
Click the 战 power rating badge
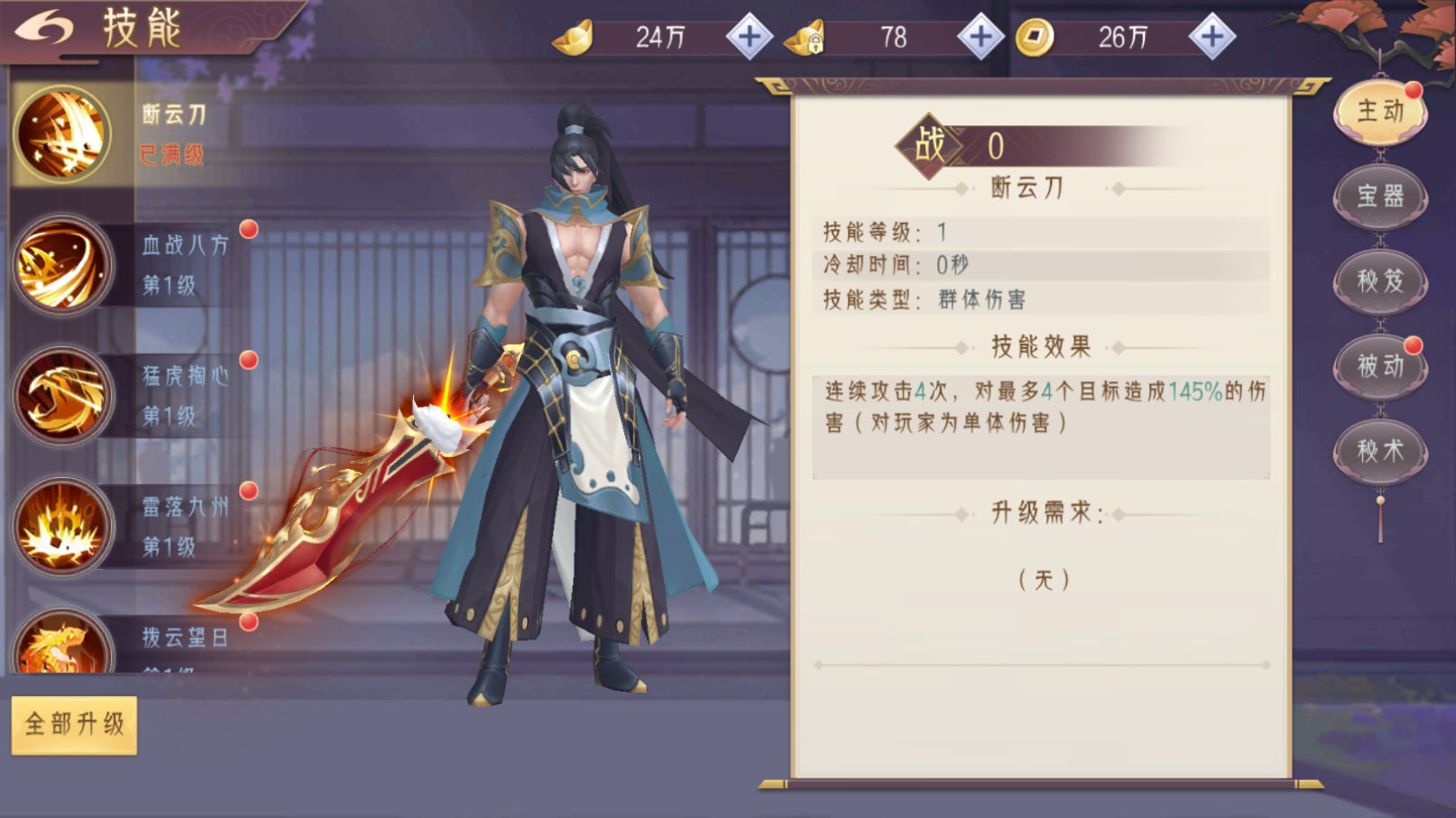click(x=930, y=145)
